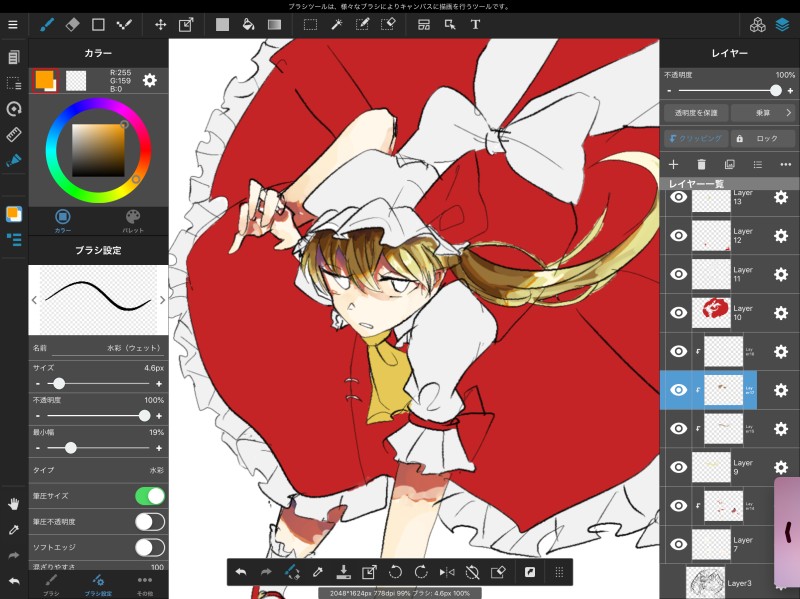Toggle the 筆圧サイズ switch
The width and height of the screenshot is (800, 599).
150,496
